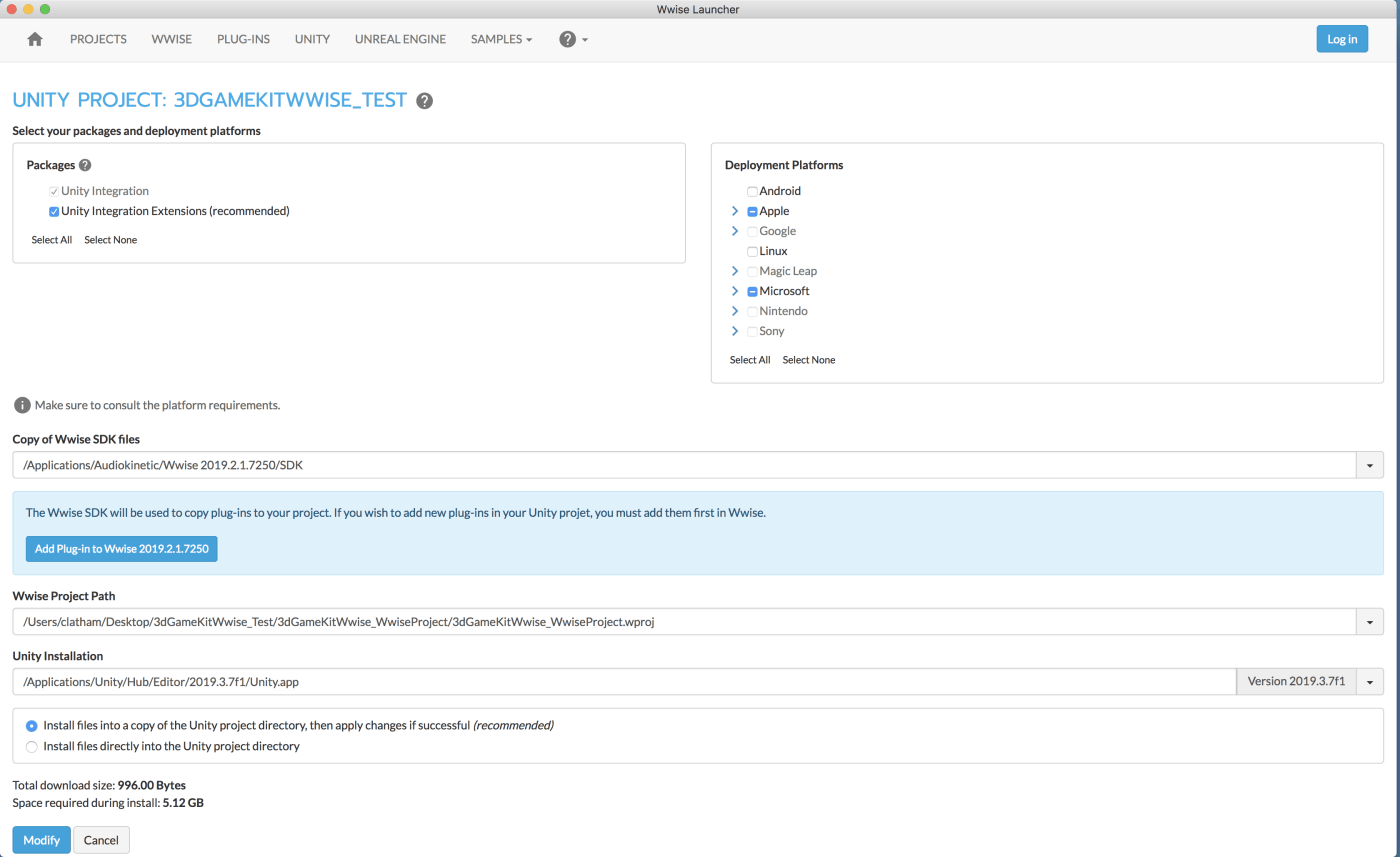Expand the Google platform tree
The width and height of the screenshot is (1400, 857).
coord(735,231)
